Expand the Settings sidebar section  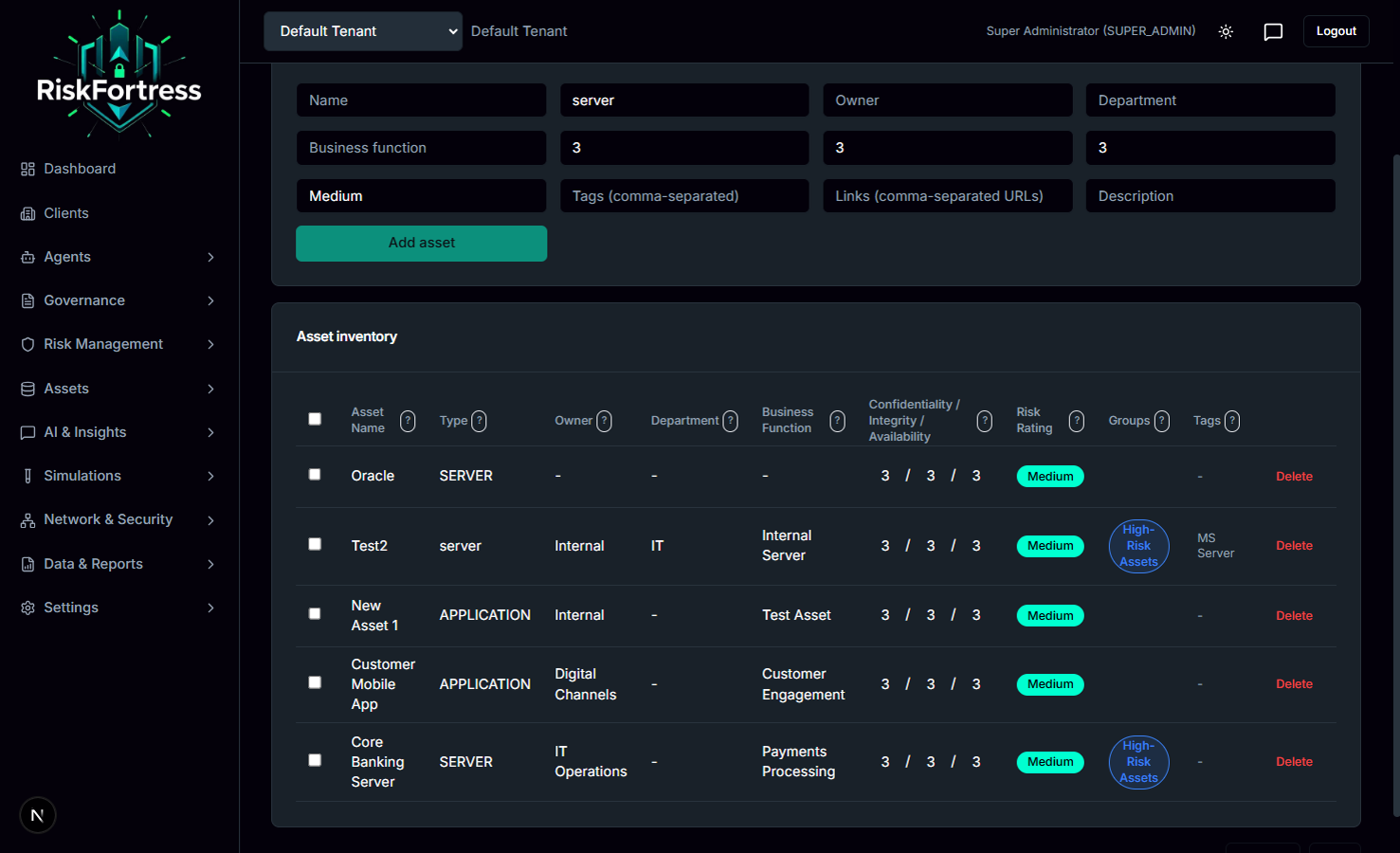(71, 608)
